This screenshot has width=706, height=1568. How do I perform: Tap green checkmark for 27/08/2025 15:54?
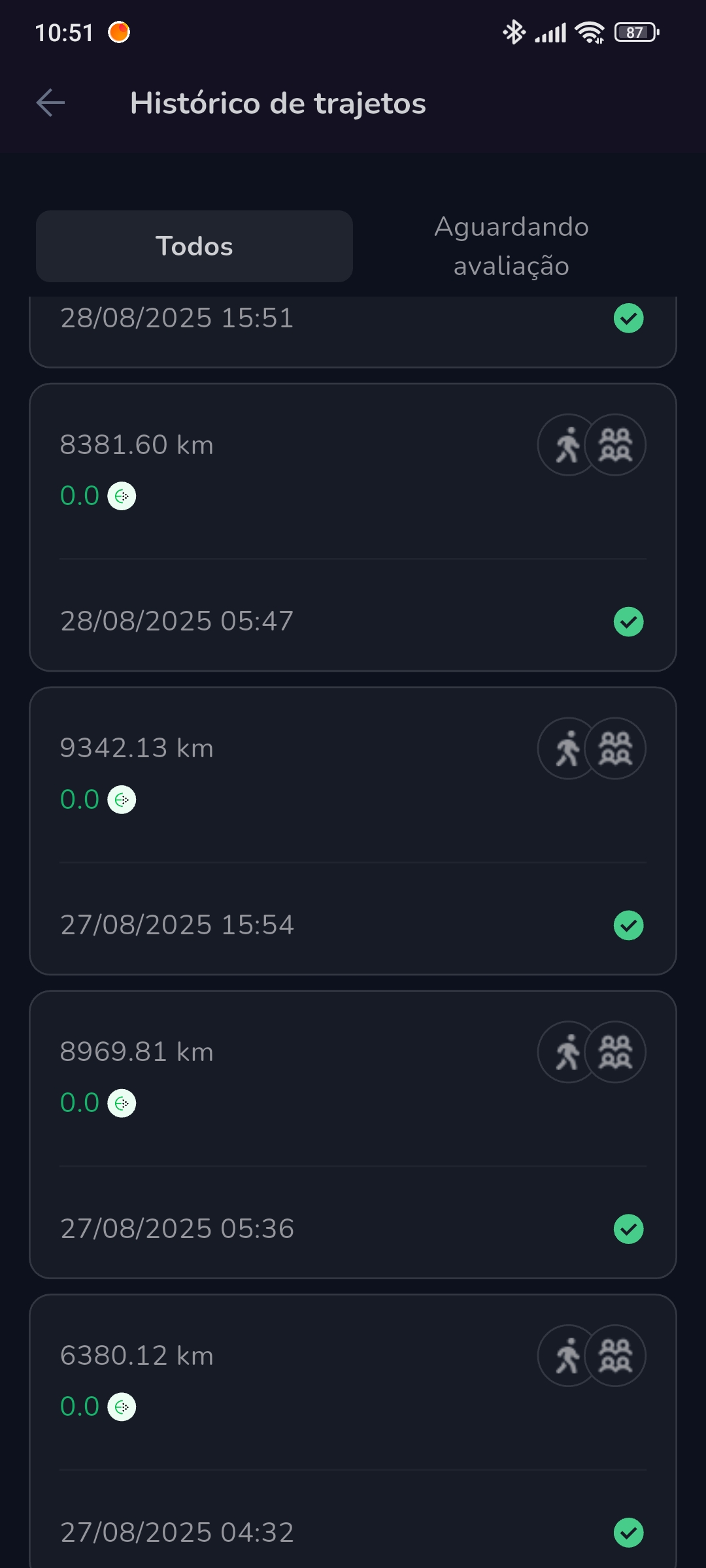[629, 926]
